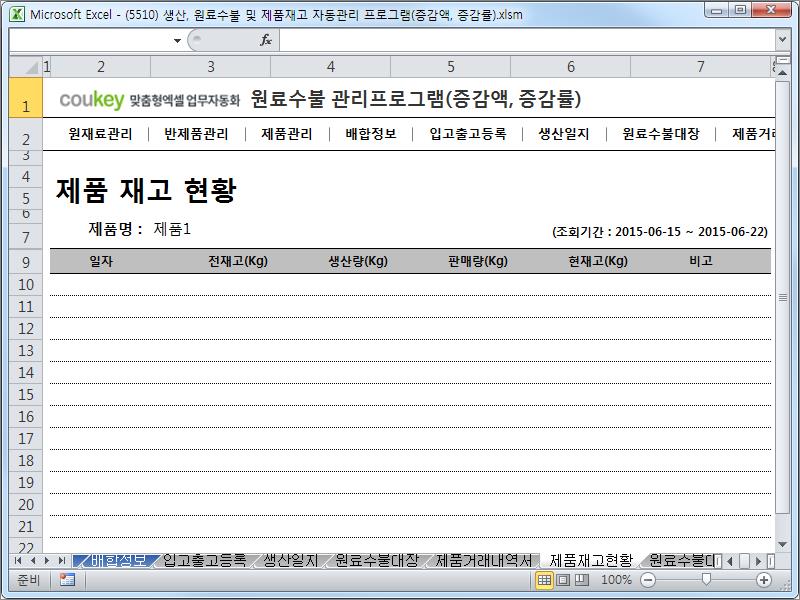Open 생산일지 menu link

coord(564,134)
